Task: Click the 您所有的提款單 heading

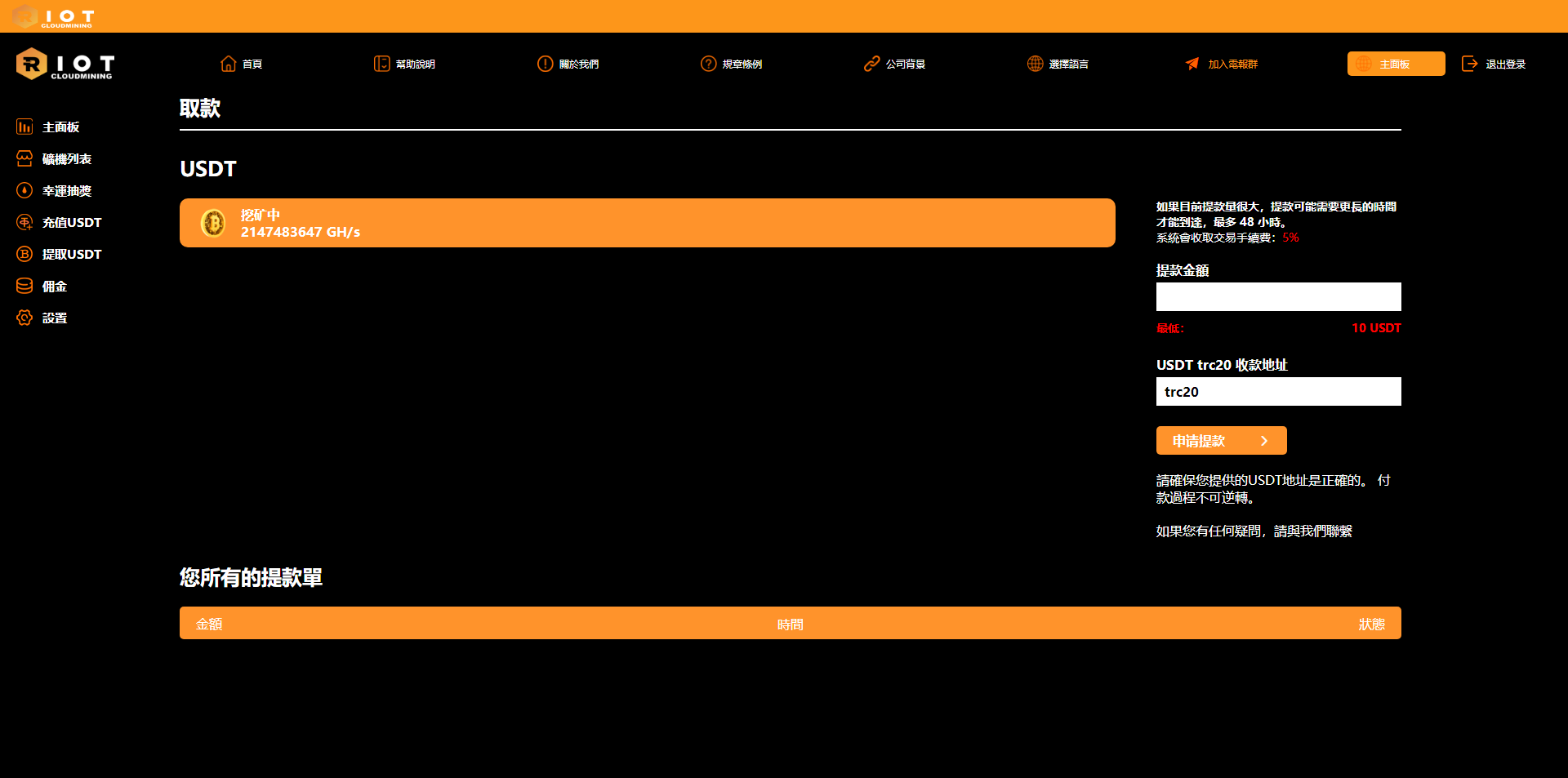Action: click(x=251, y=578)
